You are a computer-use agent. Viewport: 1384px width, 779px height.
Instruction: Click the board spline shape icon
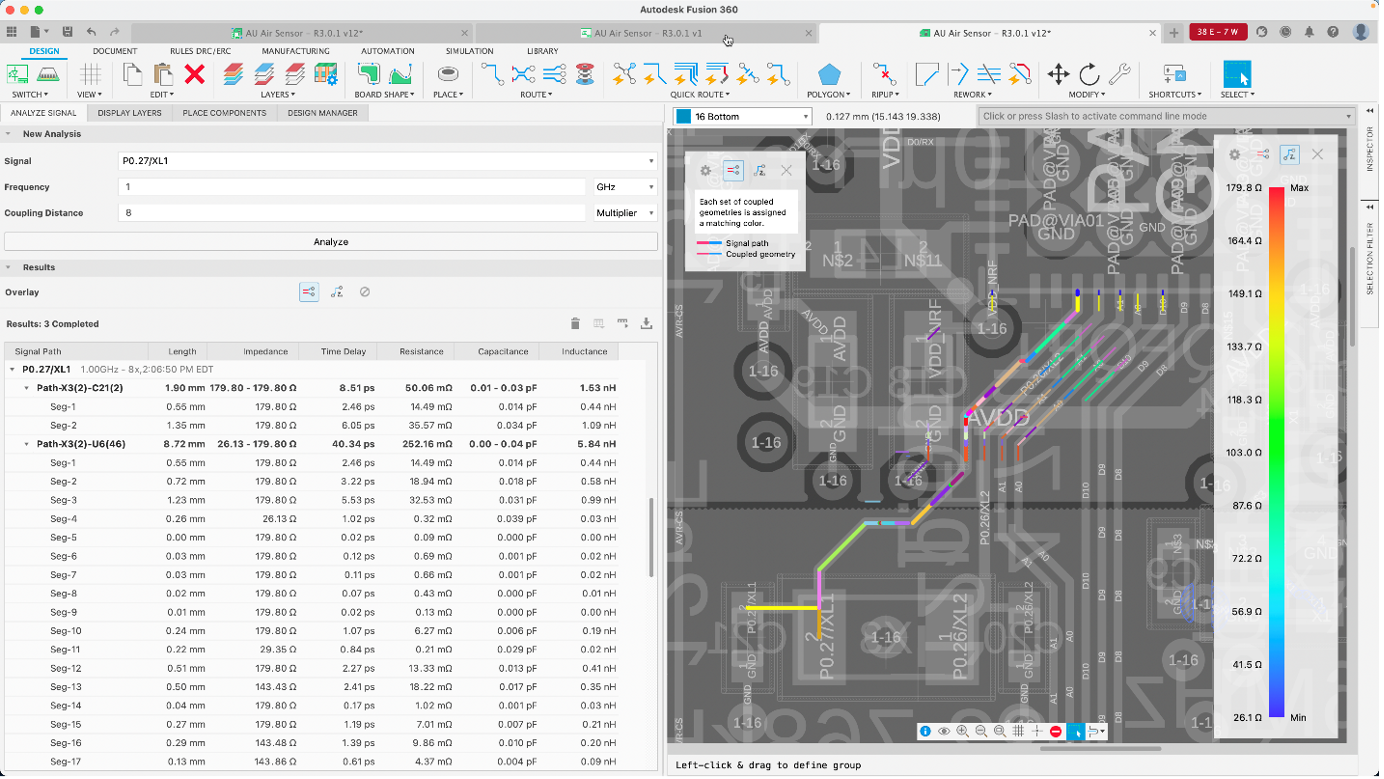[x=400, y=74]
